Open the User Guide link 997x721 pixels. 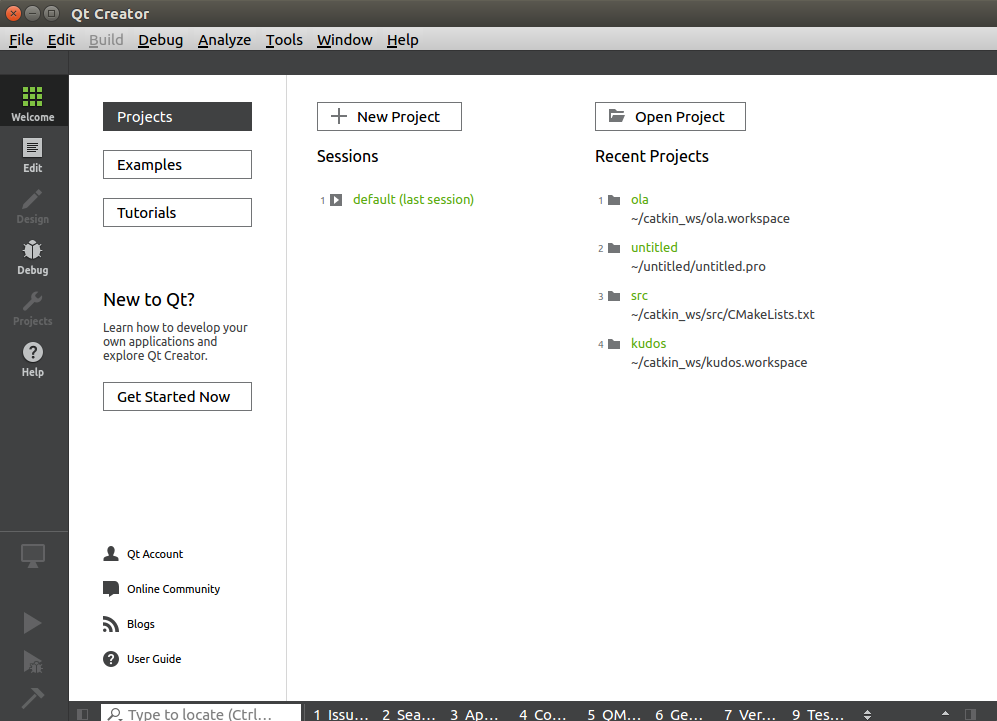click(x=154, y=659)
